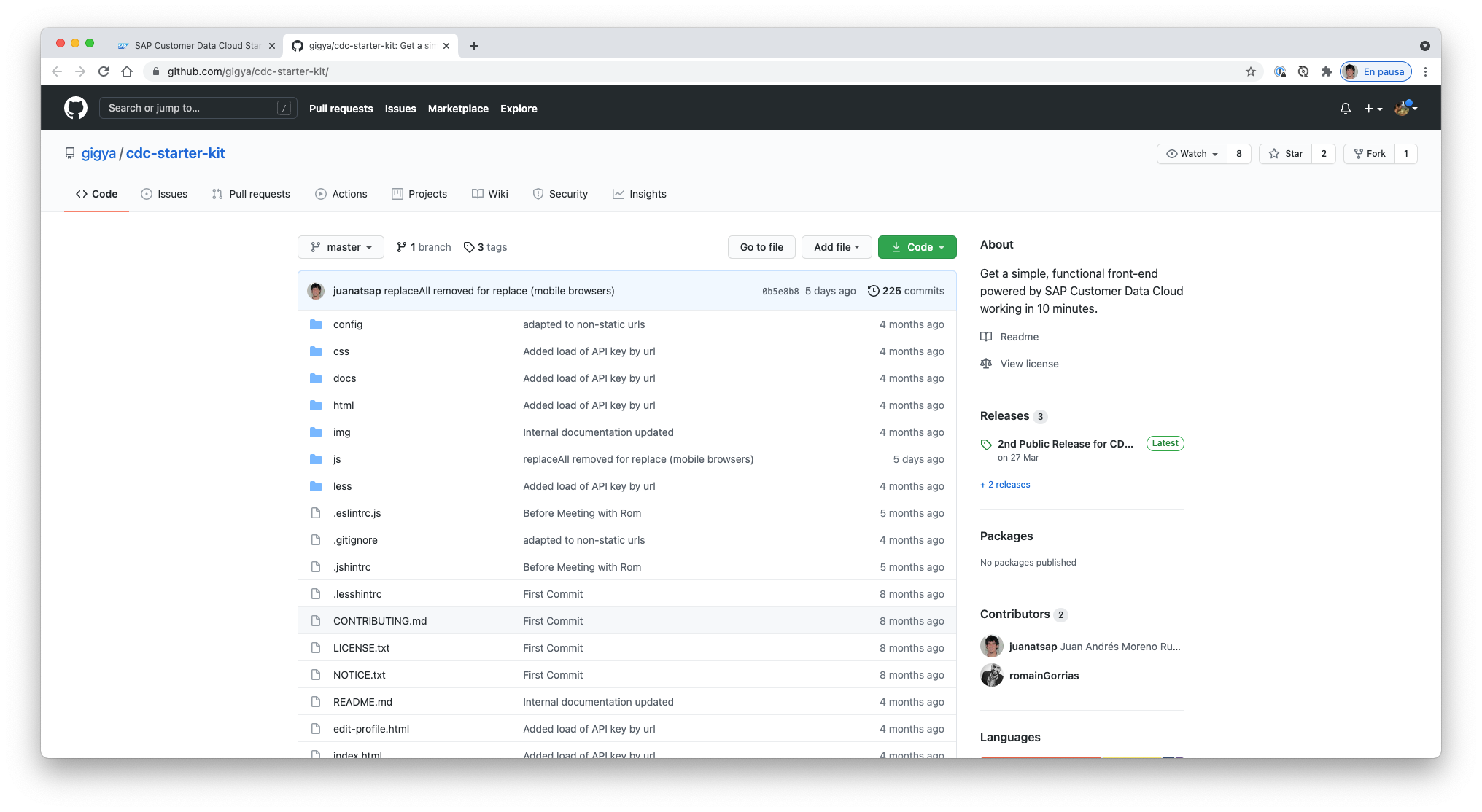Open the plus create-new menu

tap(1373, 108)
